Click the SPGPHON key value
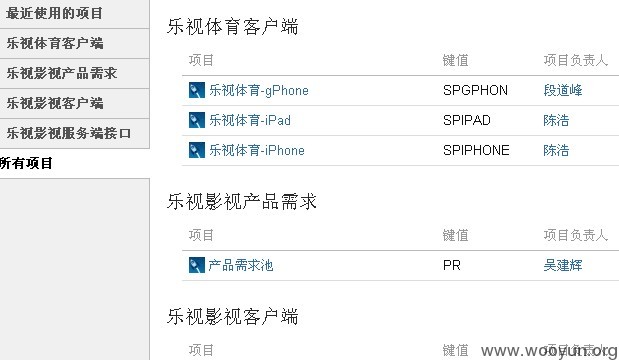 click(x=475, y=90)
